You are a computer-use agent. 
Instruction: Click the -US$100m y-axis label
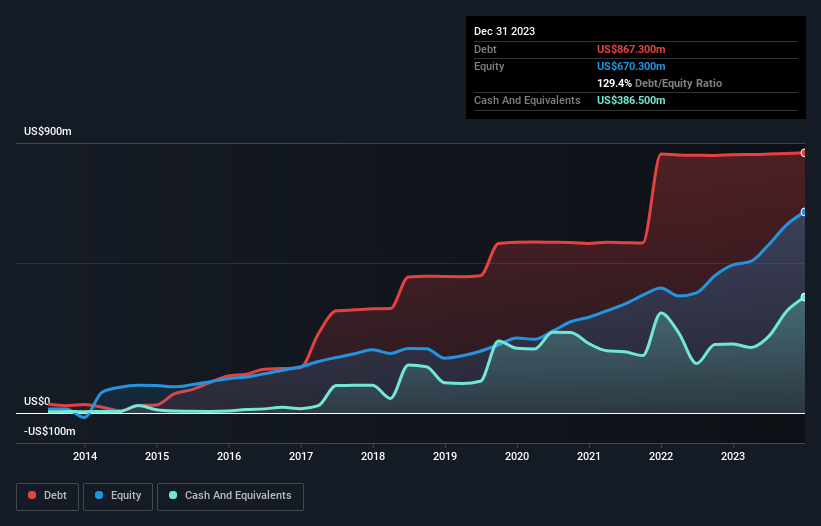point(50,431)
